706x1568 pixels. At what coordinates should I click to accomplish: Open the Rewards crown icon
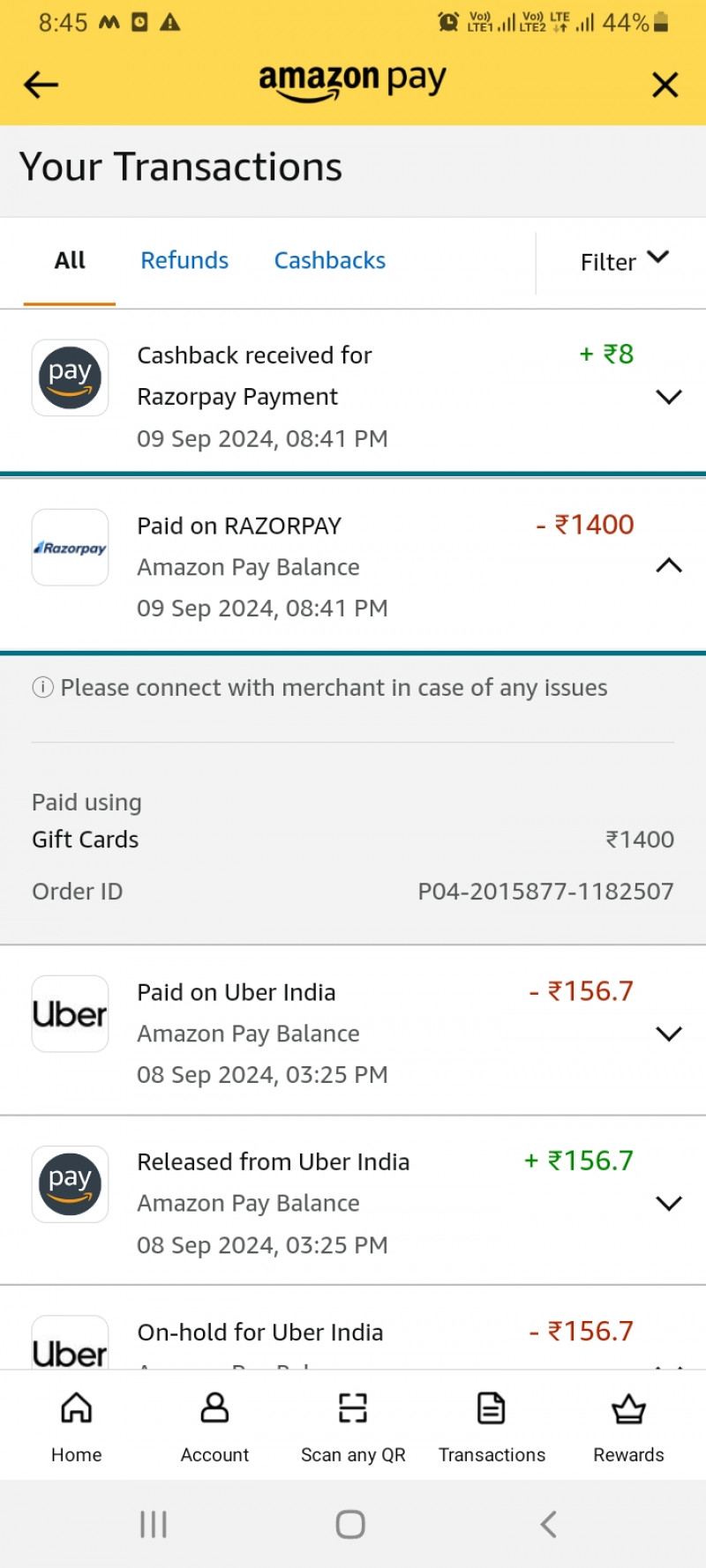[628, 1409]
